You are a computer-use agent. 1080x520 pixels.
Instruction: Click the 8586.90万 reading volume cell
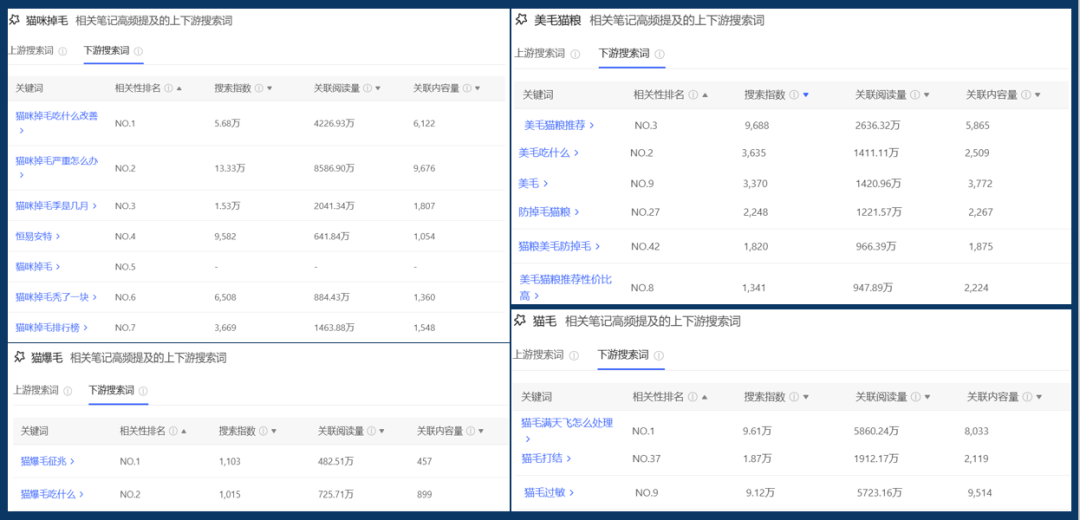(334, 168)
